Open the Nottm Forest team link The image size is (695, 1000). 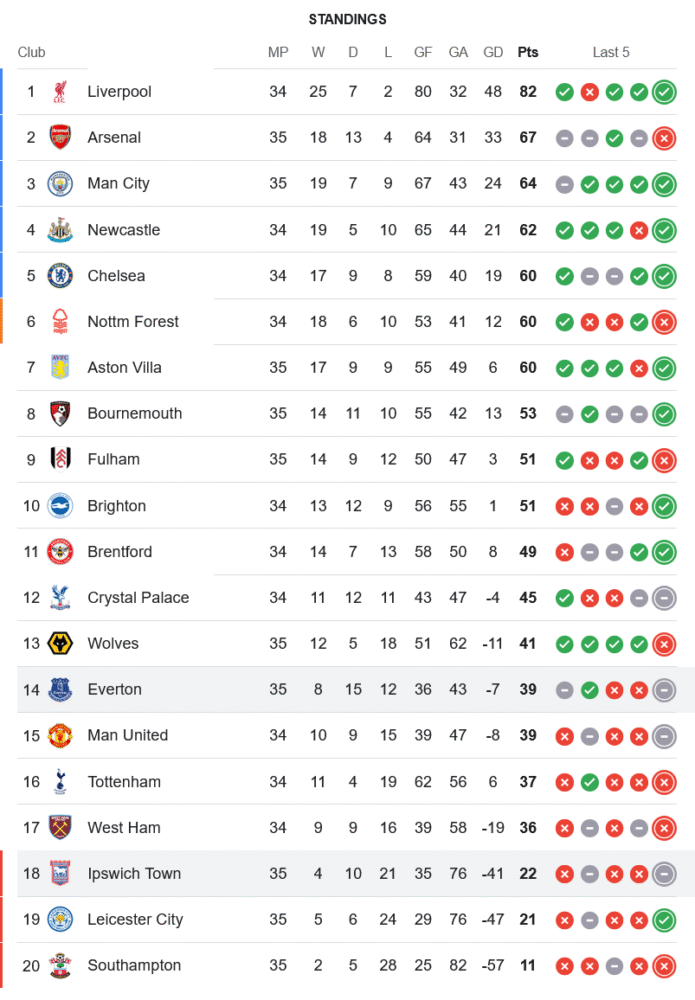tap(133, 322)
